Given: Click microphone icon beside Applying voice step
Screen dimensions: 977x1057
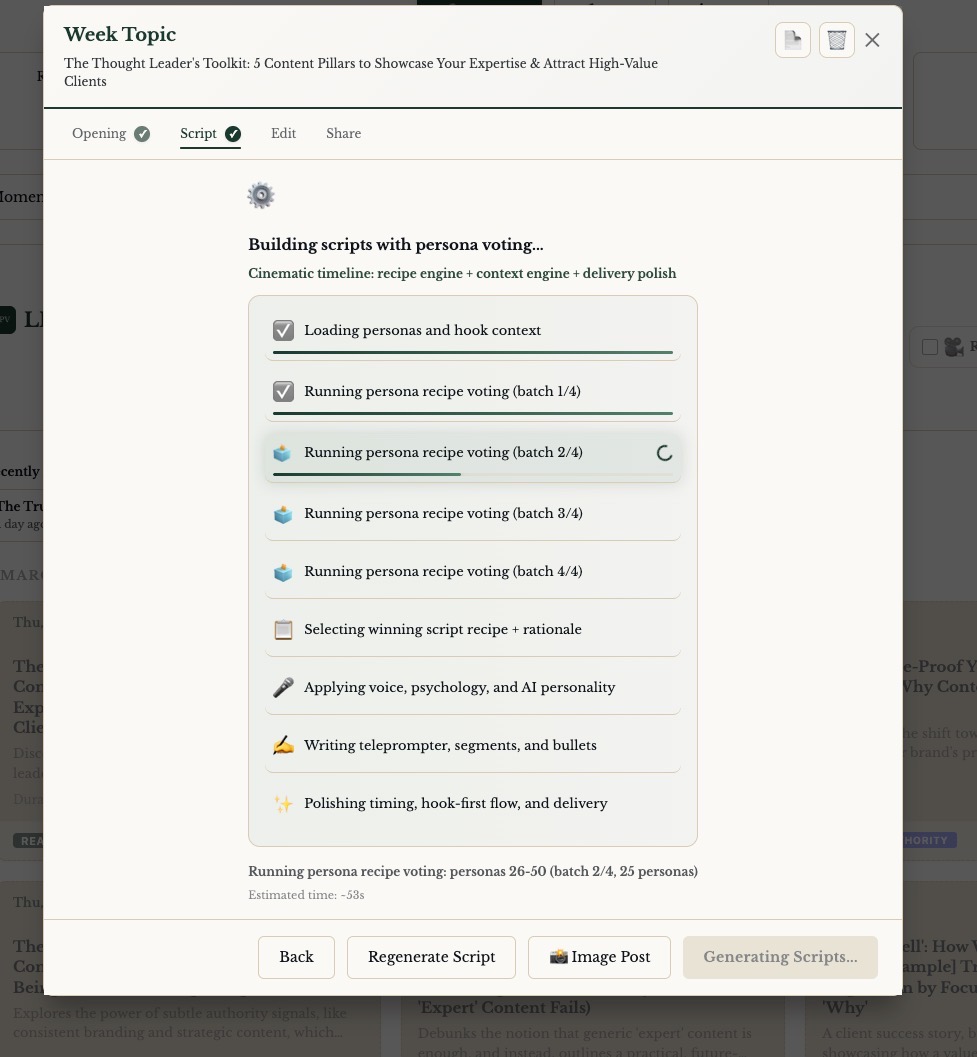Looking at the screenshot, I should click(x=283, y=688).
